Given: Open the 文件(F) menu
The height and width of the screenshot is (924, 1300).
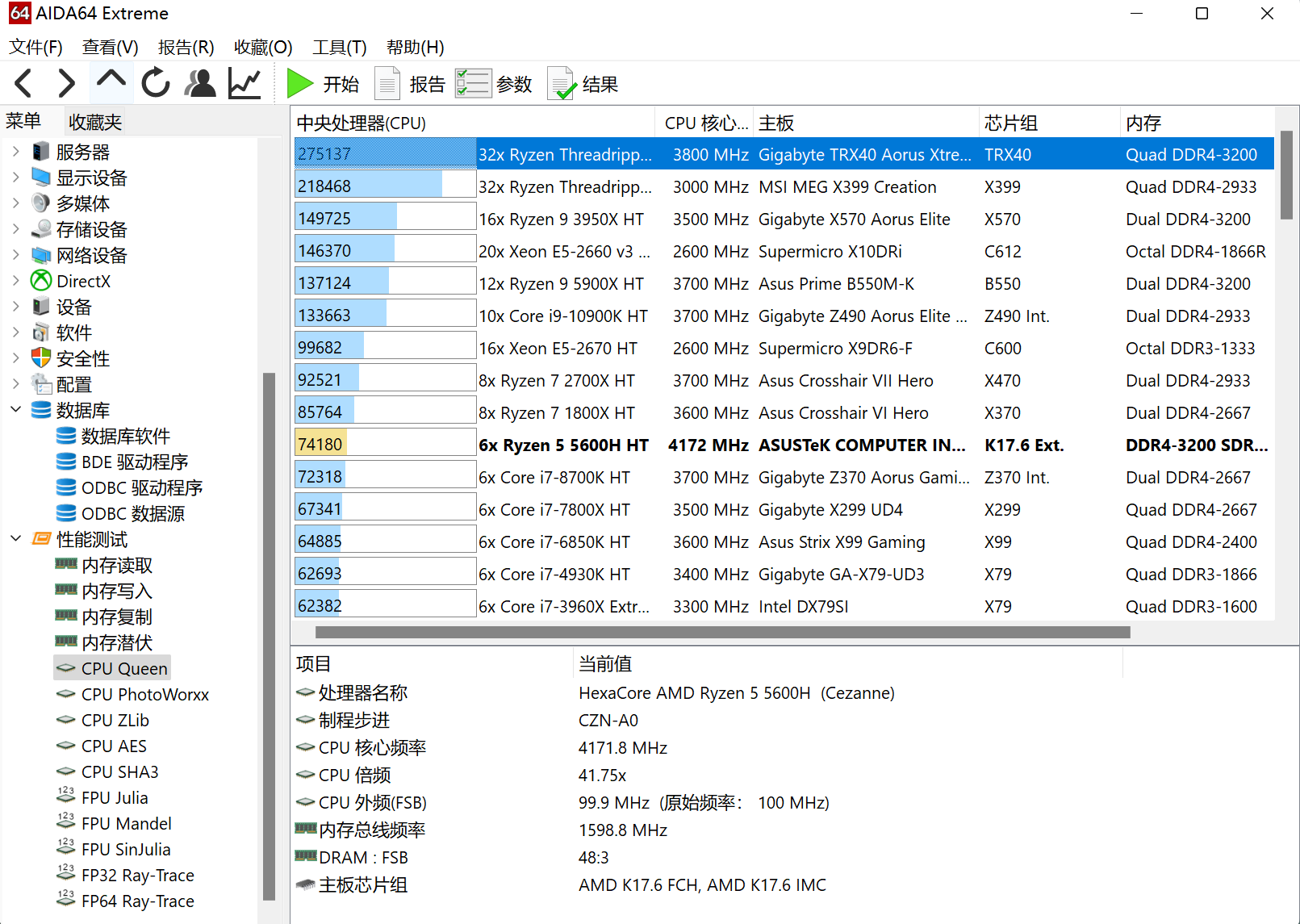Looking at the screenshot, I should pyautogui.click(x=36, y=47).
